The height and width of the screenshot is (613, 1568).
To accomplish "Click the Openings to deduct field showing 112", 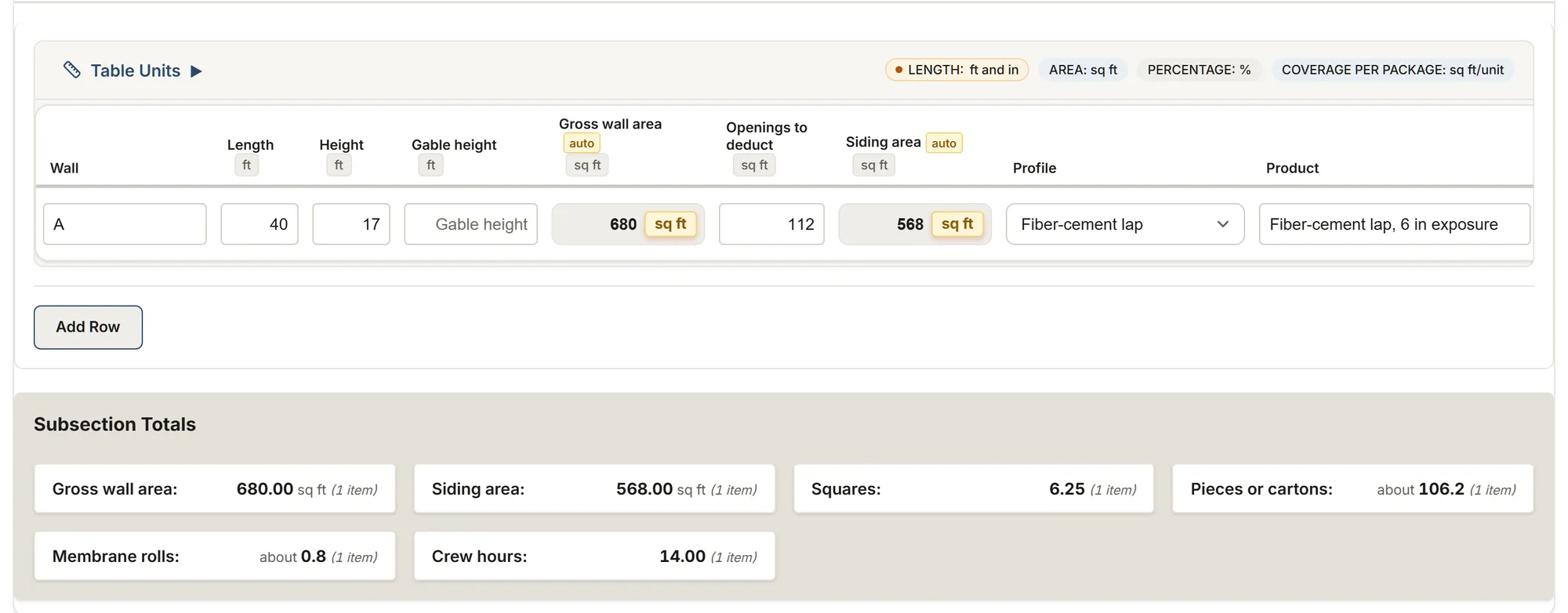I will 771,224.
